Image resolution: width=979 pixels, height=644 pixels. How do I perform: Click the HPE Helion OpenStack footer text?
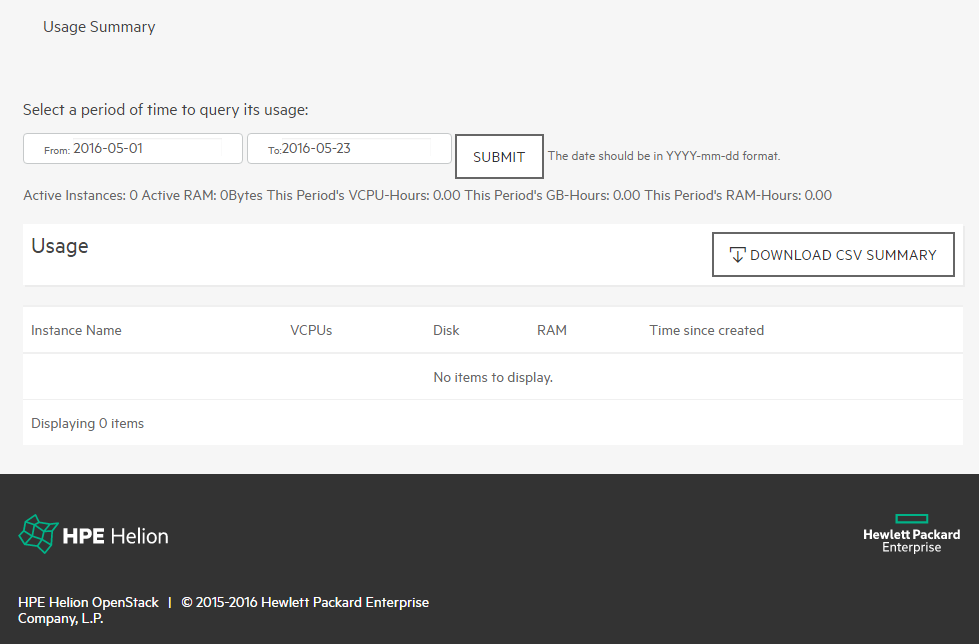click(88, 602)
